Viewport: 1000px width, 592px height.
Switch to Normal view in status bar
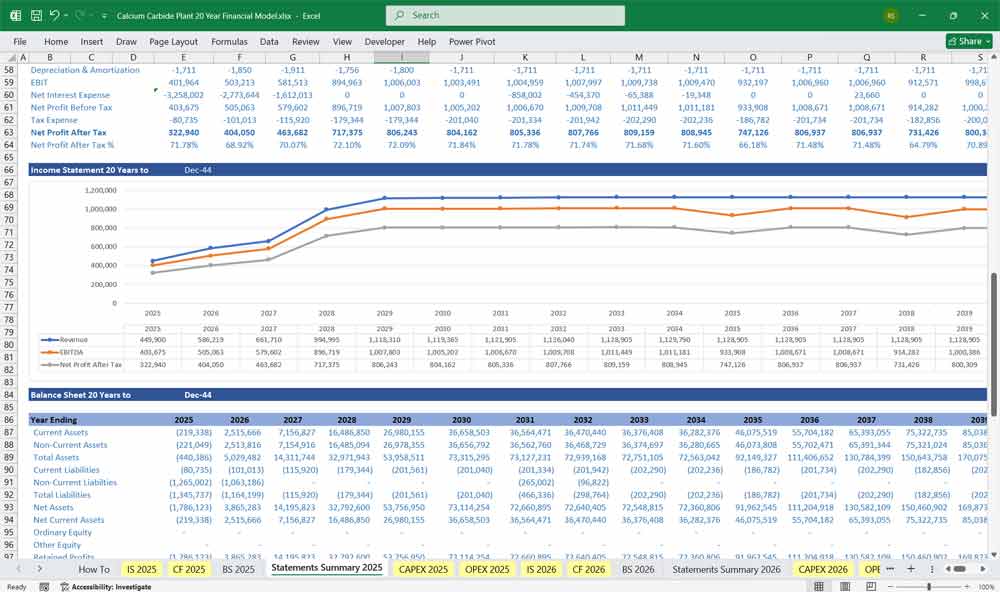819,585
